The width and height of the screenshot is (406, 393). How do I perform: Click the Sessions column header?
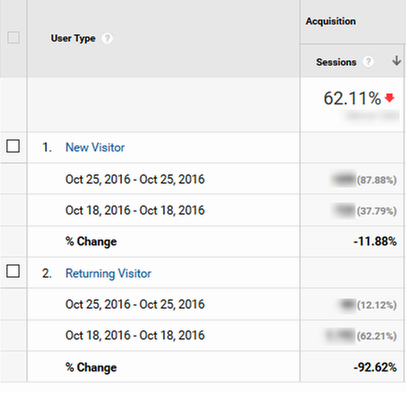coord(336,62)
